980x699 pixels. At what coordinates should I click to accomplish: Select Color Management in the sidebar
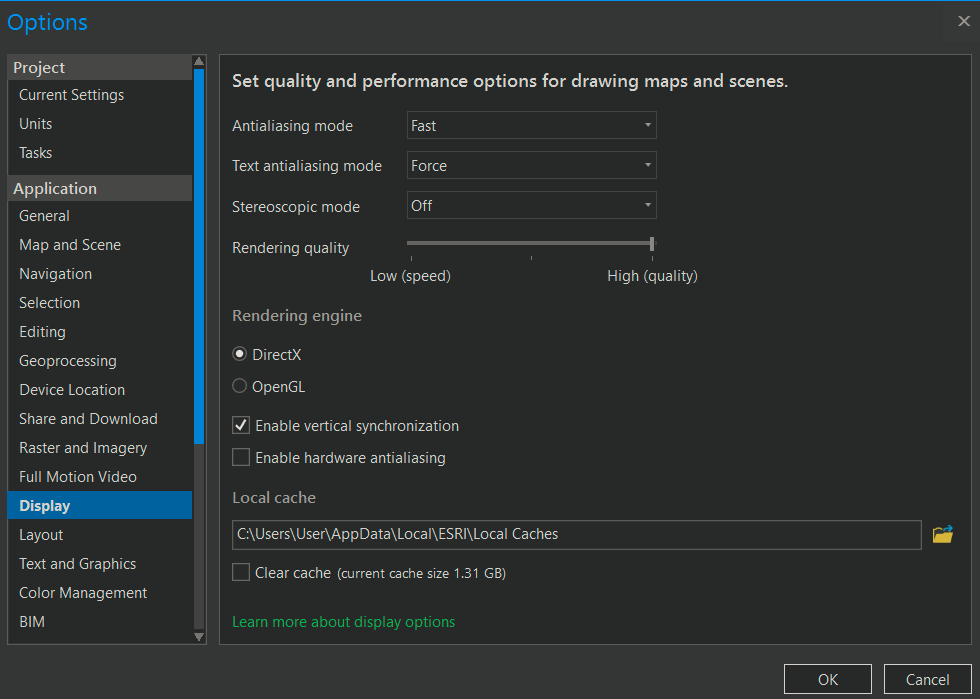click(83, 593)
